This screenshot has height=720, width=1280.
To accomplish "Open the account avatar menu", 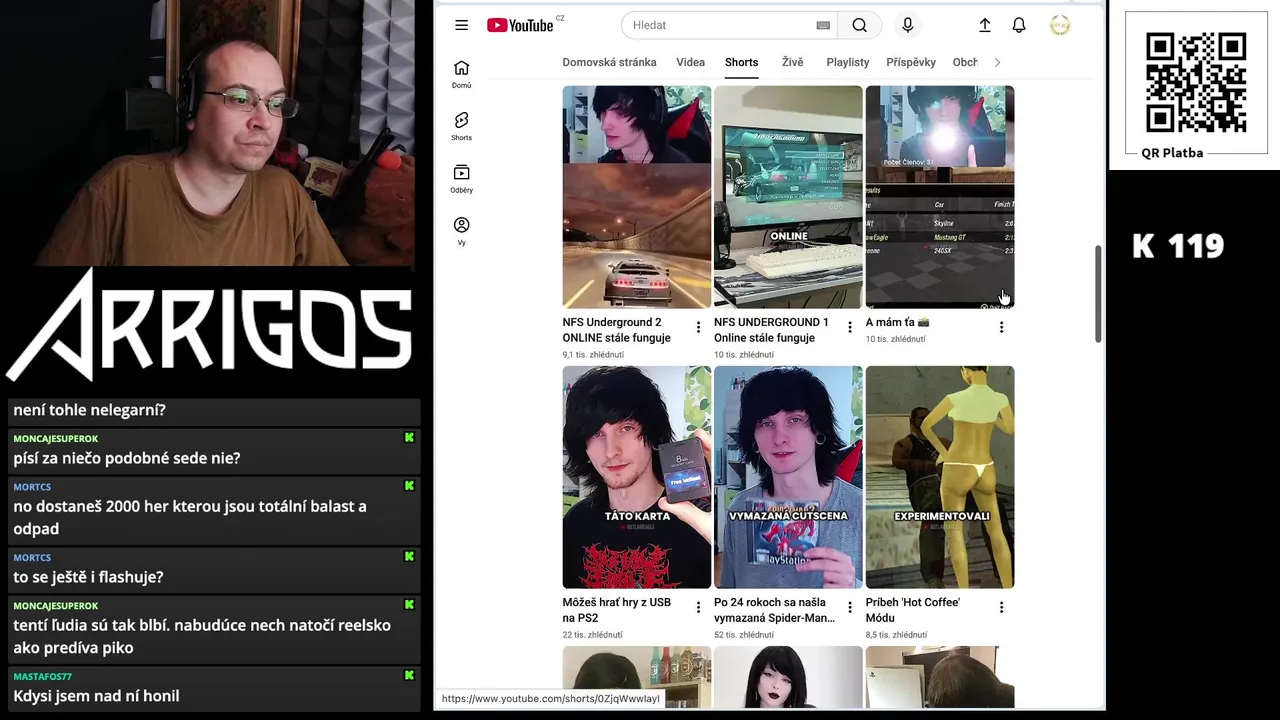I will click(x=1060, y=25).
